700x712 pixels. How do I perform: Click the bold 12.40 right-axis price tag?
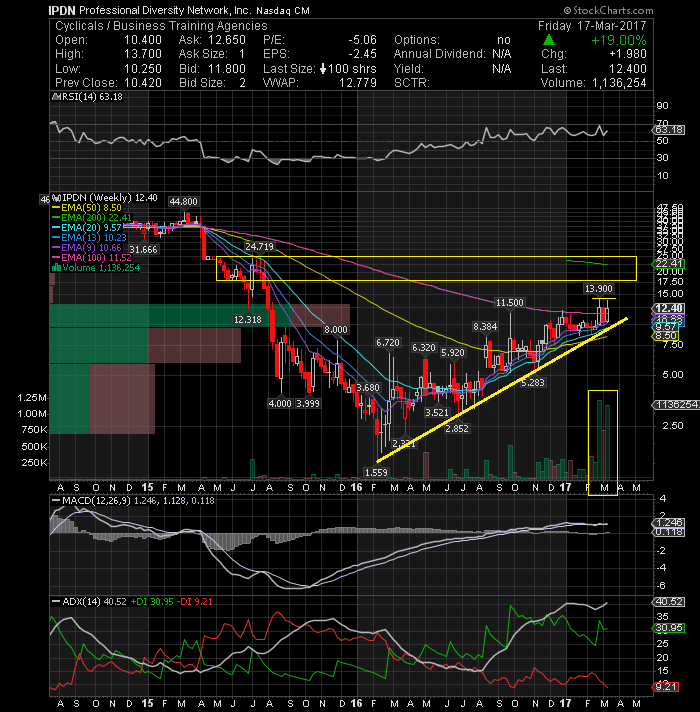pos(669,308)
